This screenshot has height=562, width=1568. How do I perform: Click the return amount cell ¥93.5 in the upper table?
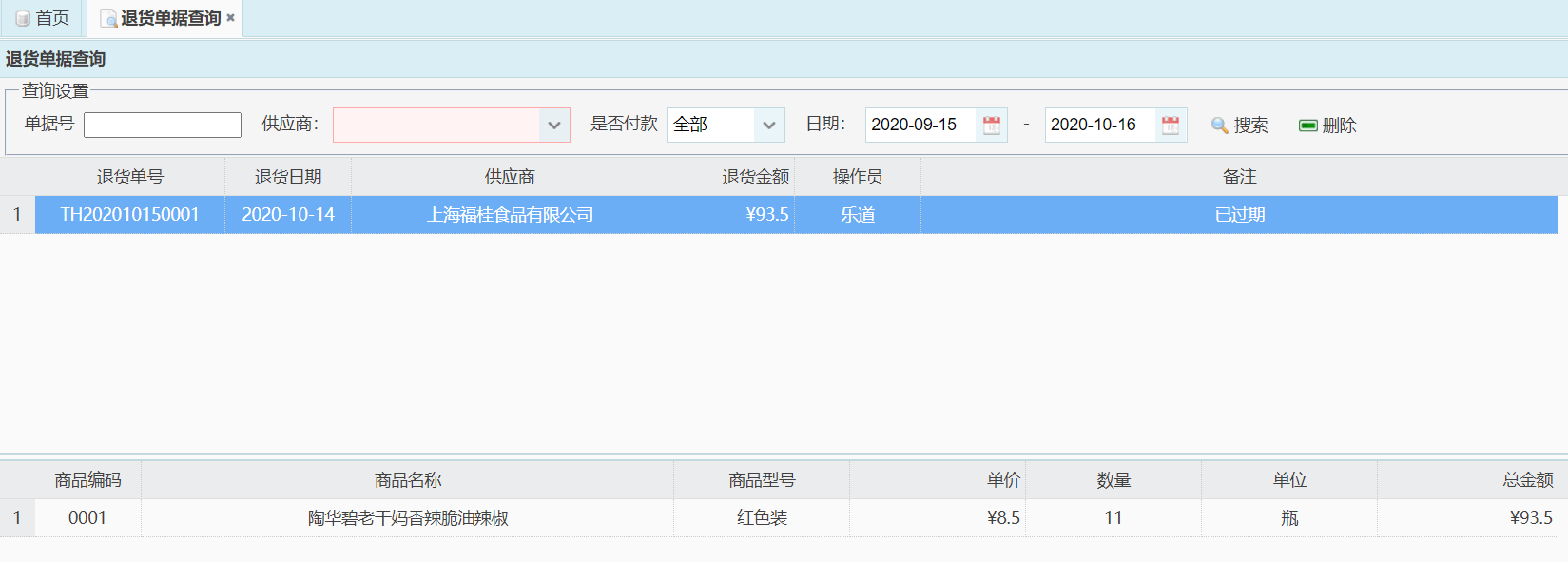pyautogui.click(x=731, y=215)
